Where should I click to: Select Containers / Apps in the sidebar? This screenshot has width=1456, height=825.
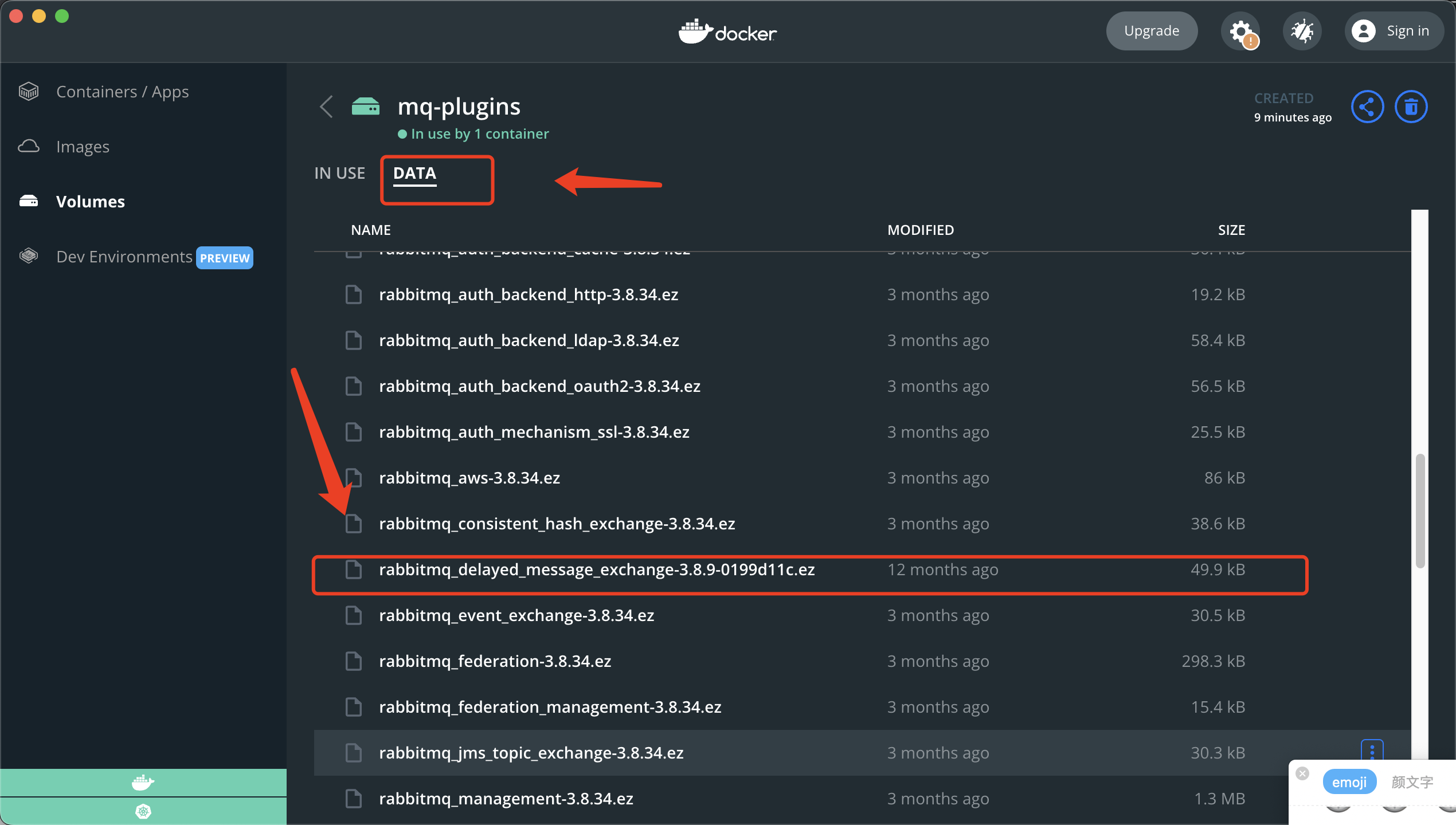pyautogui.click(x=122, y=91)
